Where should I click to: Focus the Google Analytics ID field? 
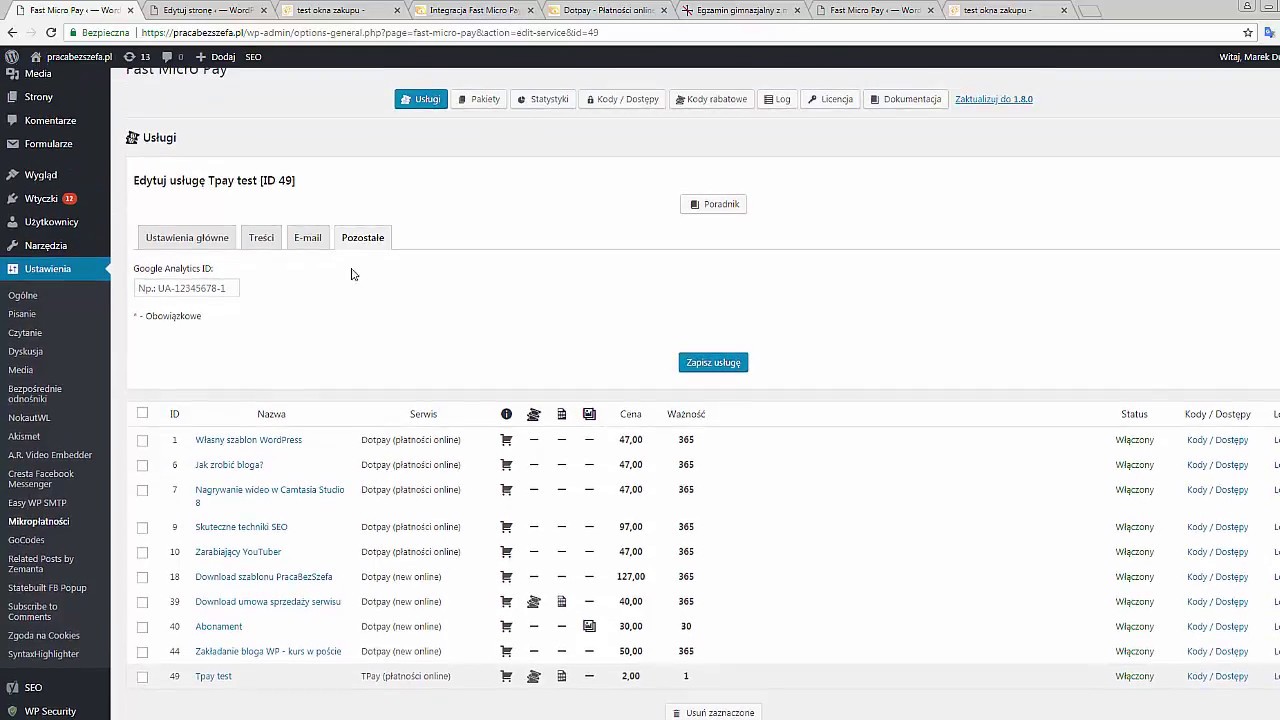pyautogui.click(x=186, y=288)
